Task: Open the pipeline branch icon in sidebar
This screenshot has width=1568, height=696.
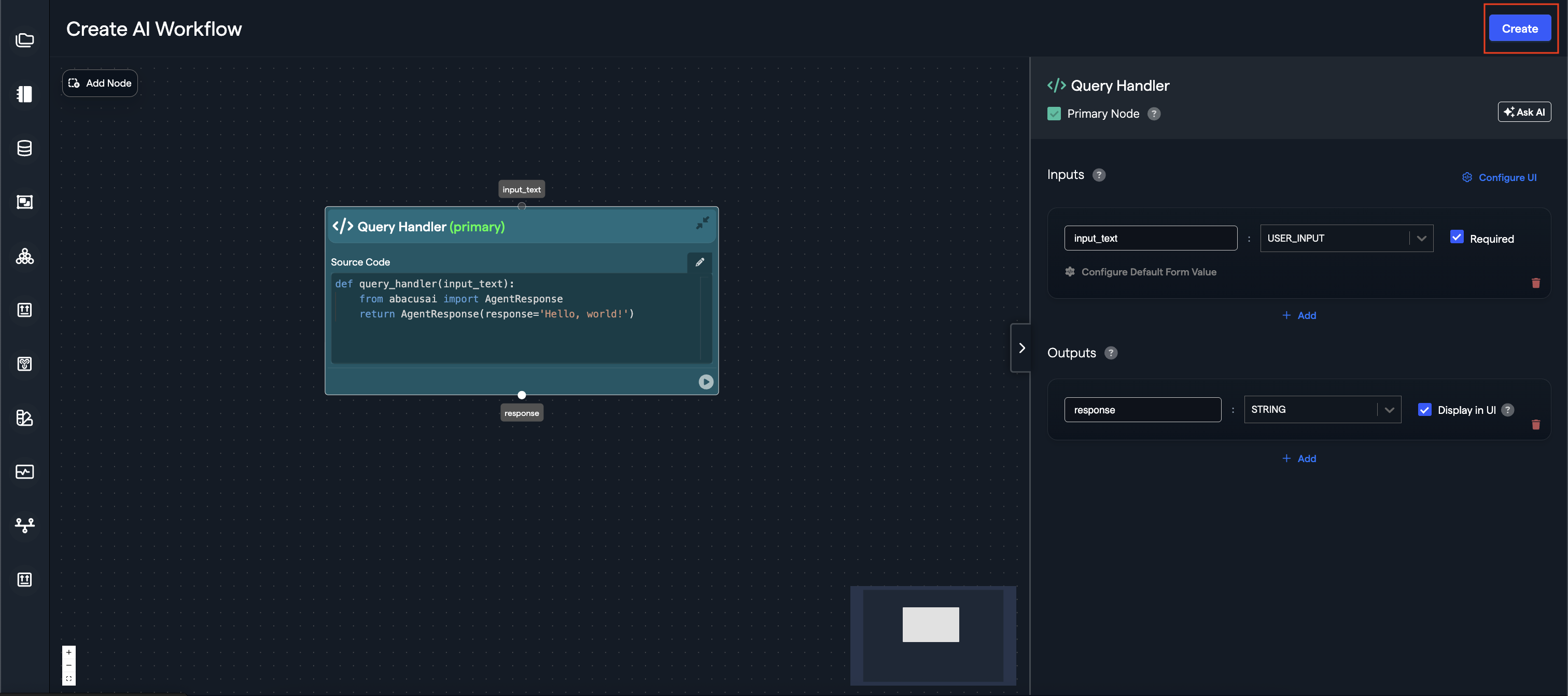Action: click(24, 525)
